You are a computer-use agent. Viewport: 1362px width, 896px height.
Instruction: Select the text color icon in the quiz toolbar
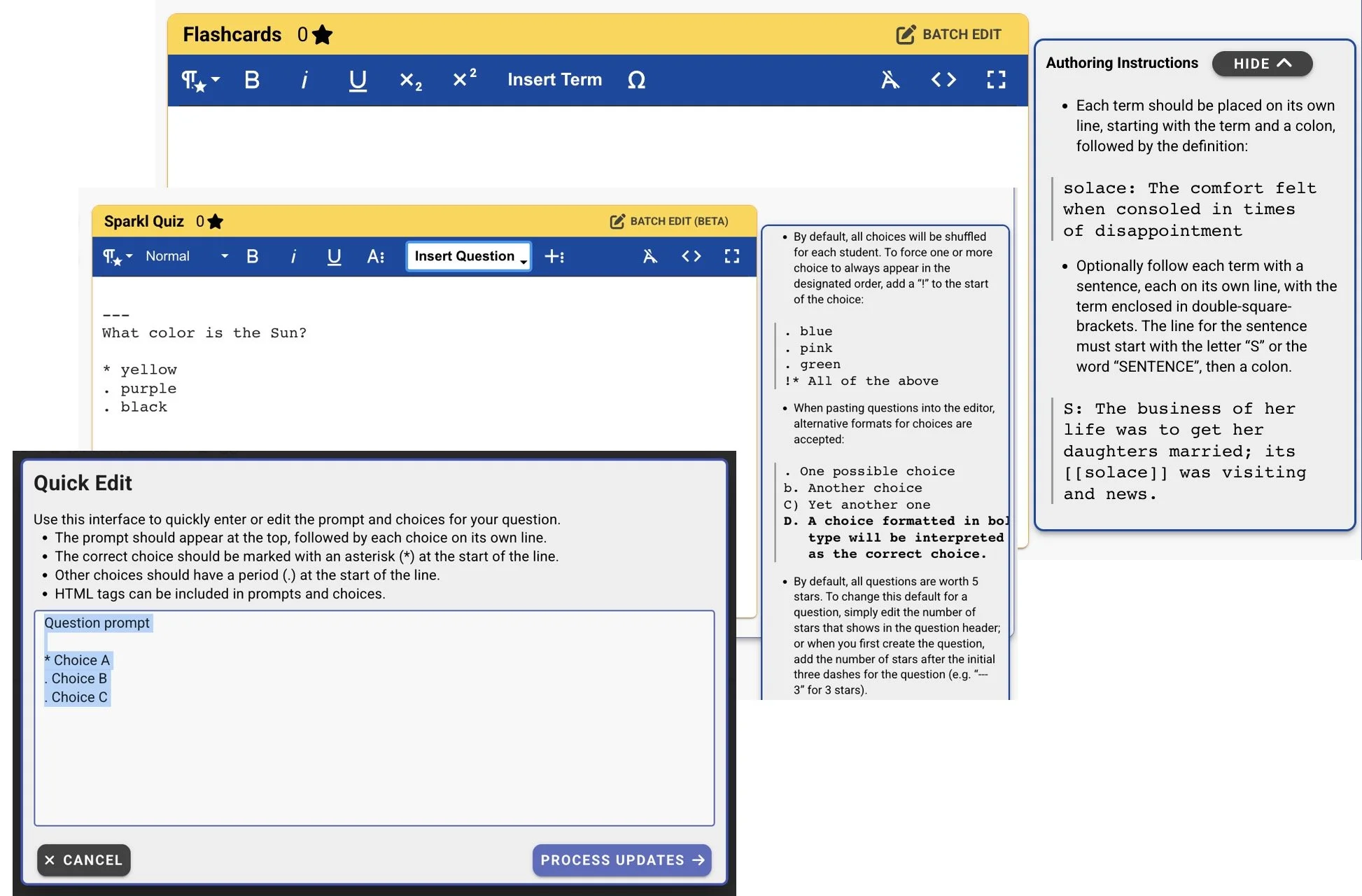(x=376, y=256)
